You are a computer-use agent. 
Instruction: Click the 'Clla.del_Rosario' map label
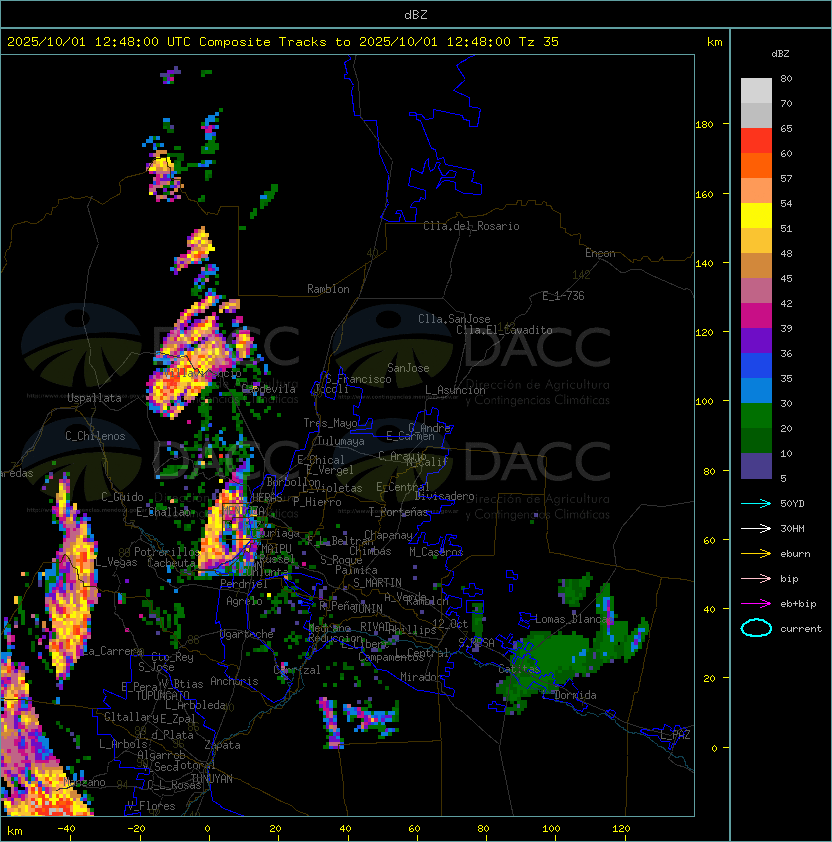coord(471,226)
